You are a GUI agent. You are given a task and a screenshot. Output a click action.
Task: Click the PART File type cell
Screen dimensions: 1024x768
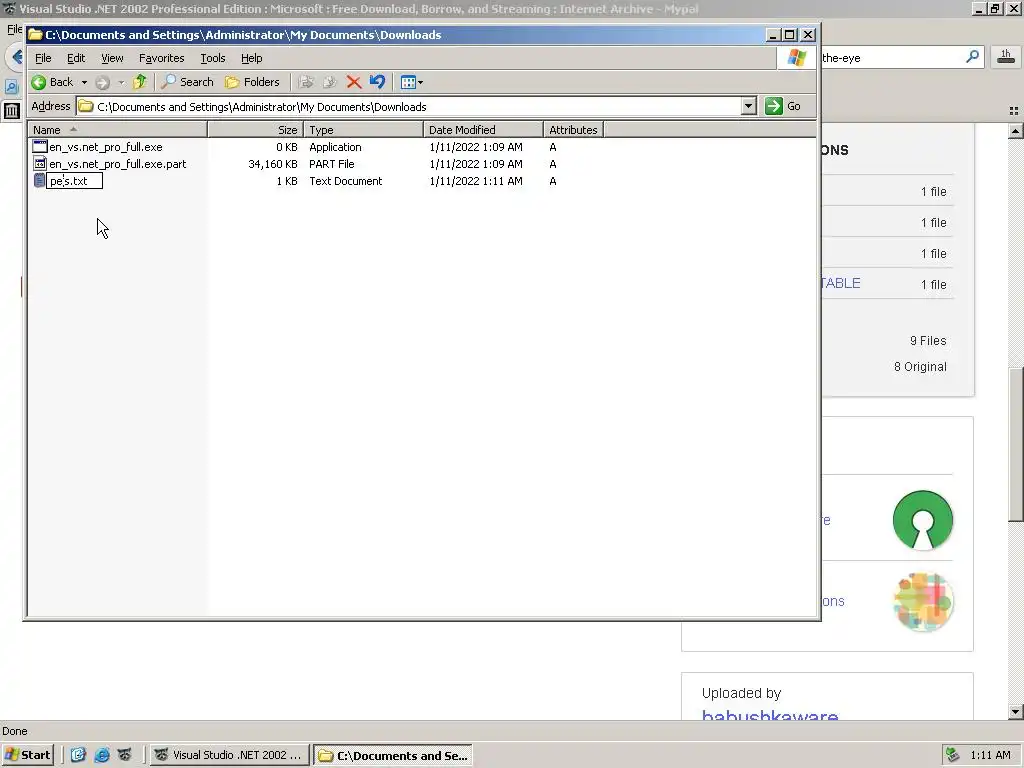pyautogui.click(x=332, y=164)
